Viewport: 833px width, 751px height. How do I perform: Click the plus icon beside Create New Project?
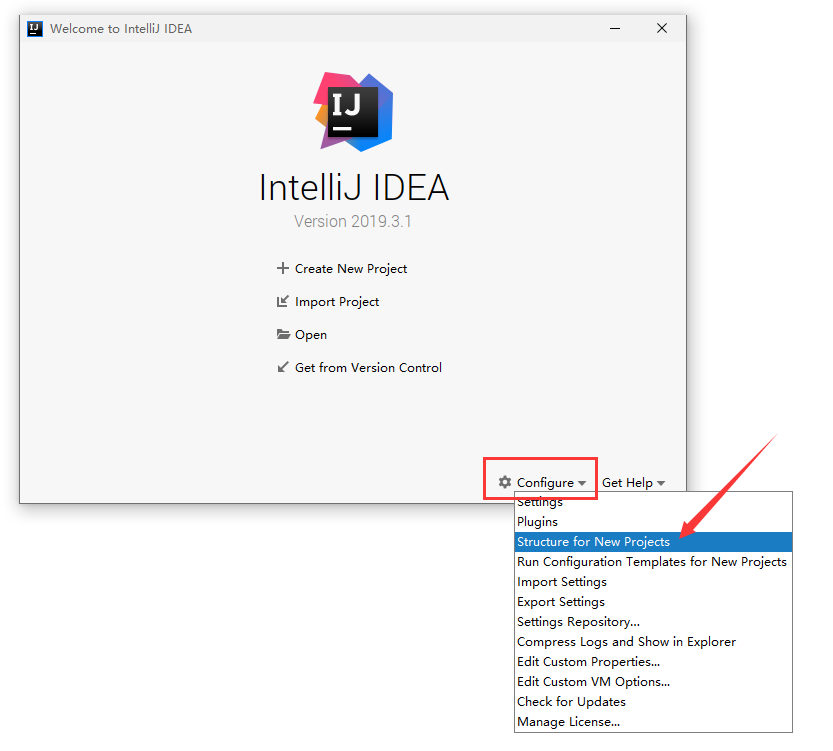(283, 268)
